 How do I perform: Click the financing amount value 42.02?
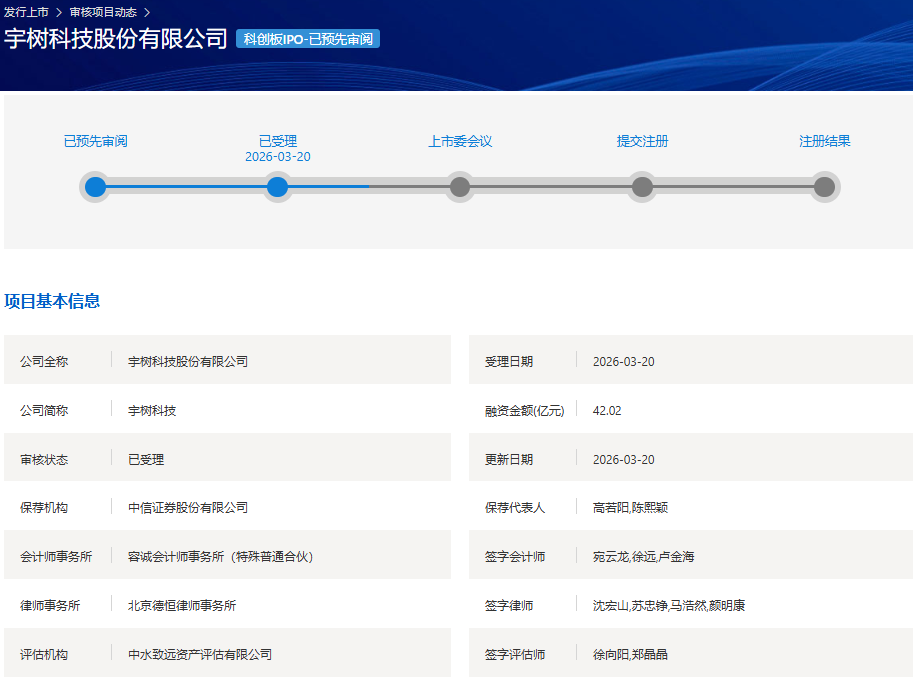607,410
